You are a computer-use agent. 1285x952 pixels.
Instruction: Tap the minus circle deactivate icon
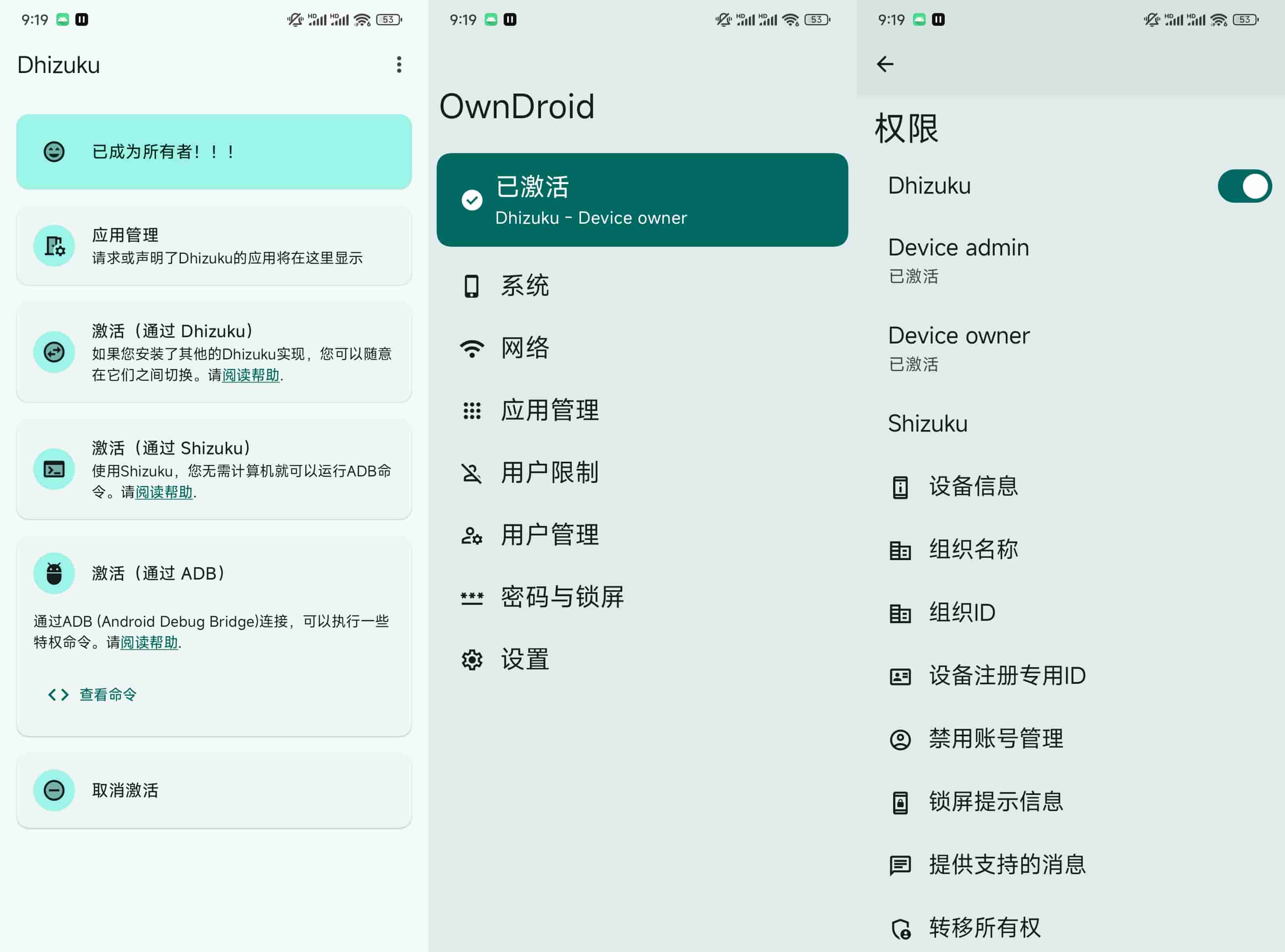point(54,790)
